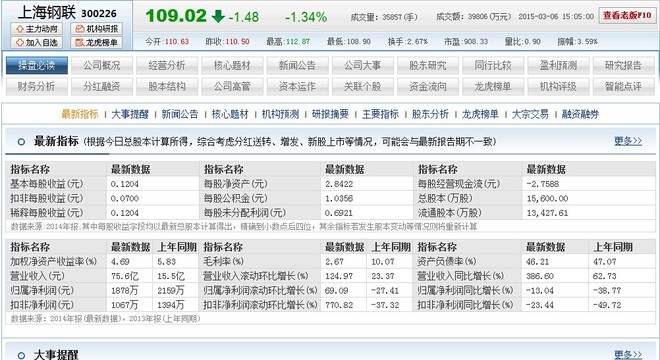The image size is (660, 360).
Task: Open the 机构调研 button
Action: pos(97,29)
